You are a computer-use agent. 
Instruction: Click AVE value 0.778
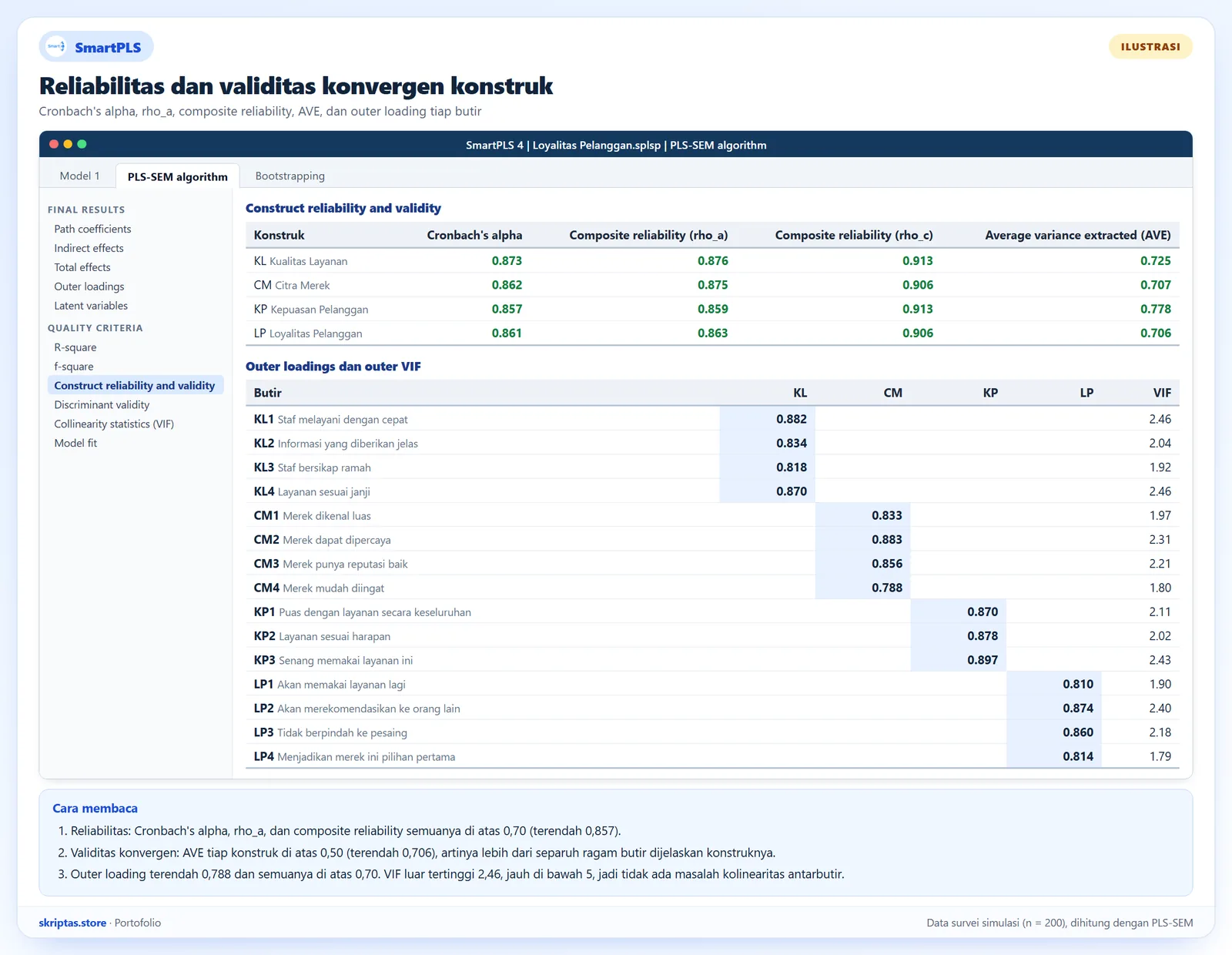tap(1156, 309)
